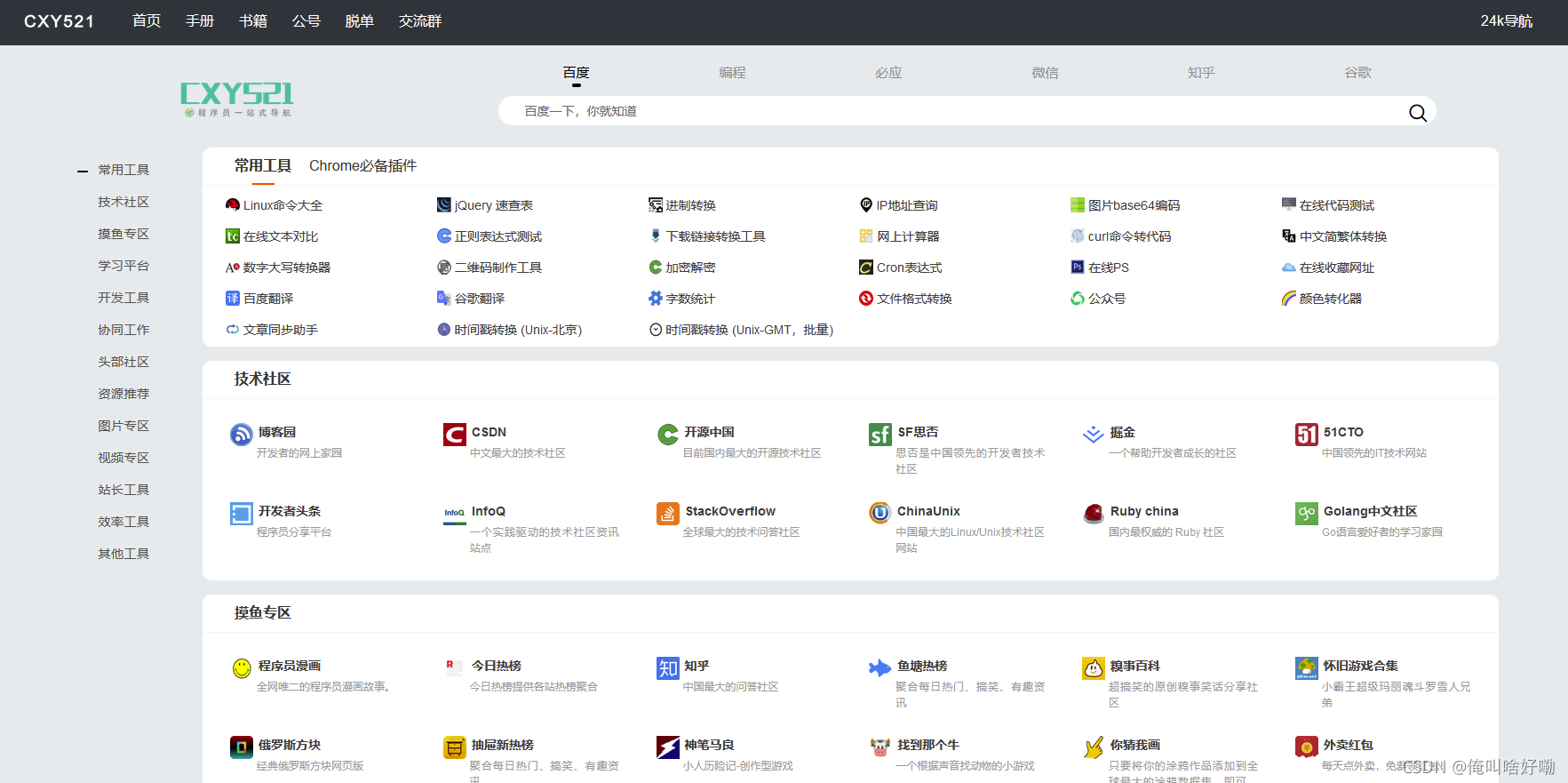The image size is (1568, 783).
Task: Click the CXY521 green logo image
Action: [237, 100]
